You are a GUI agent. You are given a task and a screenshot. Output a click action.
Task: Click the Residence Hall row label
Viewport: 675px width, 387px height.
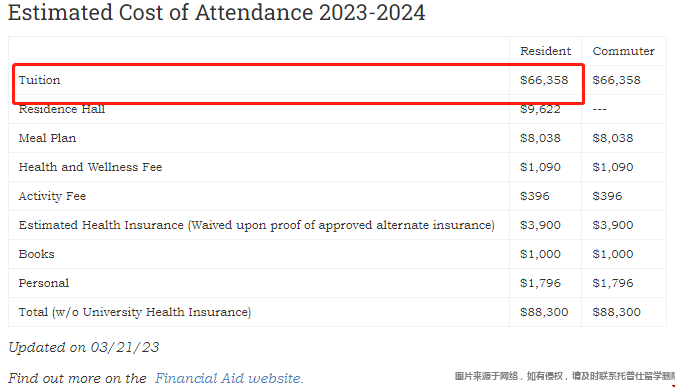62,109
